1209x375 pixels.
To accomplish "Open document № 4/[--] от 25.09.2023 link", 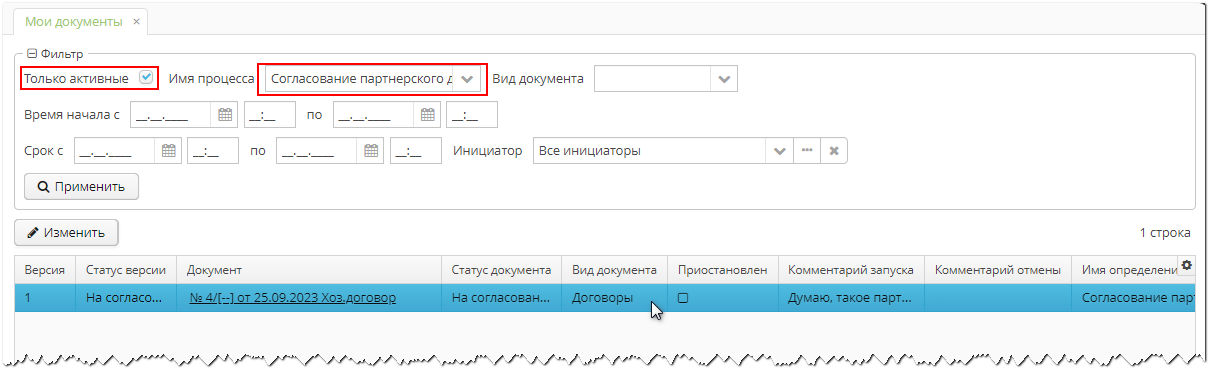I will (293, 298).
